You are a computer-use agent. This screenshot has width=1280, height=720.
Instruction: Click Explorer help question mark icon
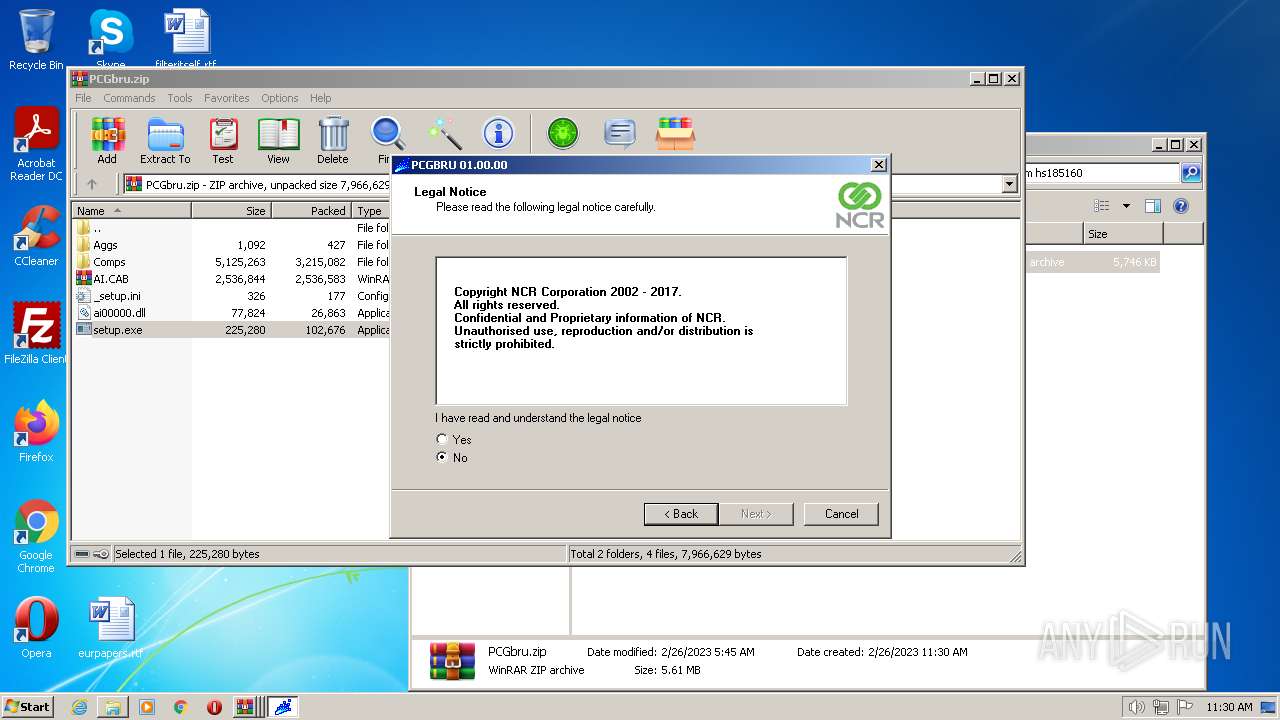click(x=1181, y=206)
